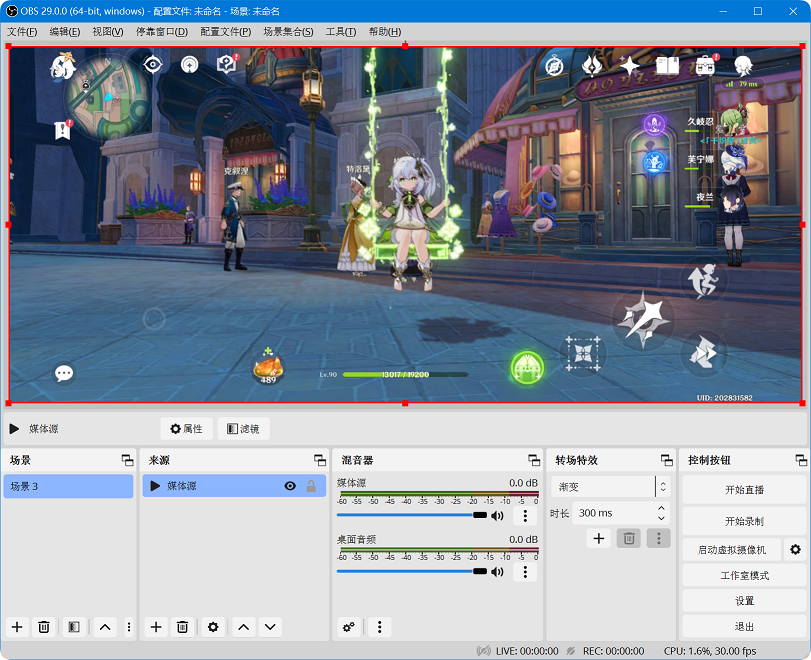Open 渐变 transition type dropdown
This screenshot has height=660, width=811.
(x=610, y=487)
